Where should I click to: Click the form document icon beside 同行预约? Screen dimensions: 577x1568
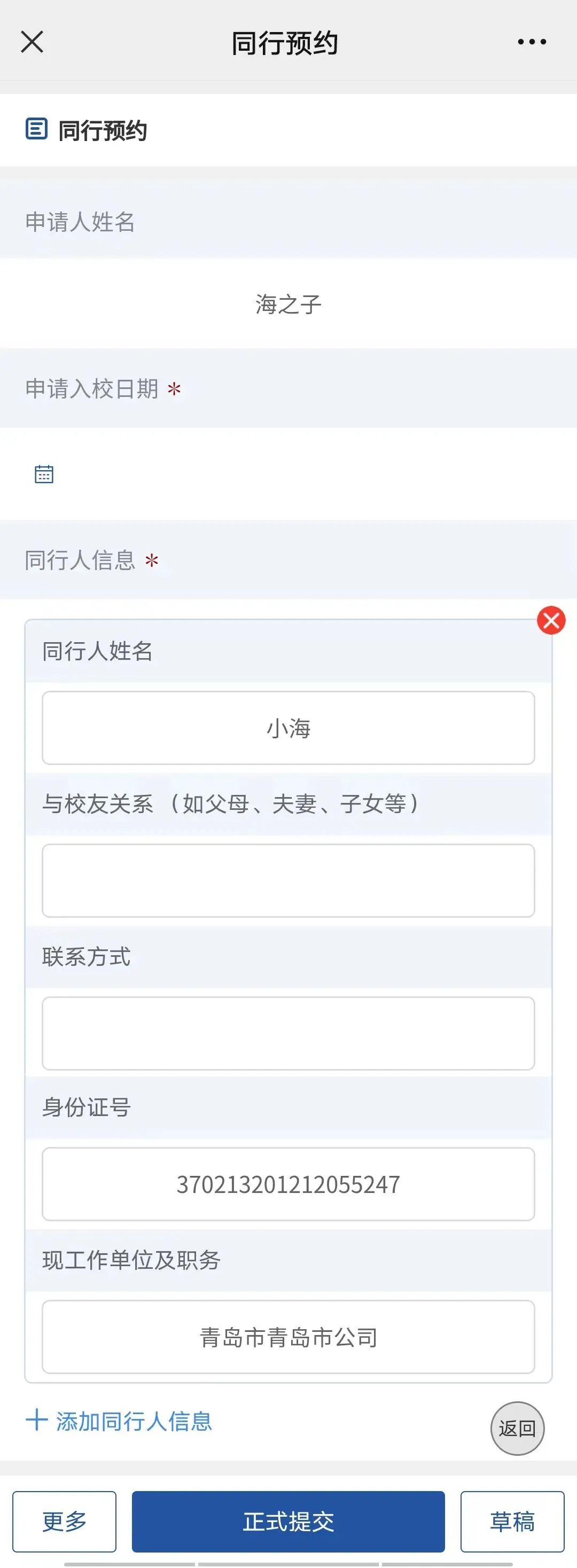click(36, 129)
